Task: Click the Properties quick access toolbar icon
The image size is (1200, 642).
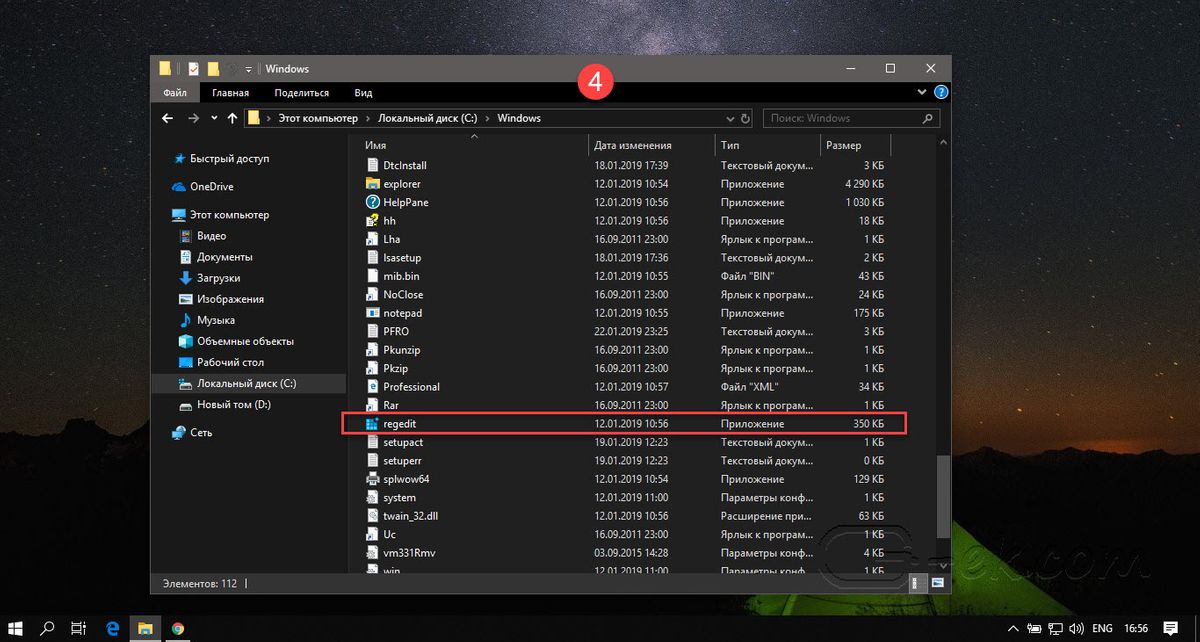Action: [x=193, y=69]
